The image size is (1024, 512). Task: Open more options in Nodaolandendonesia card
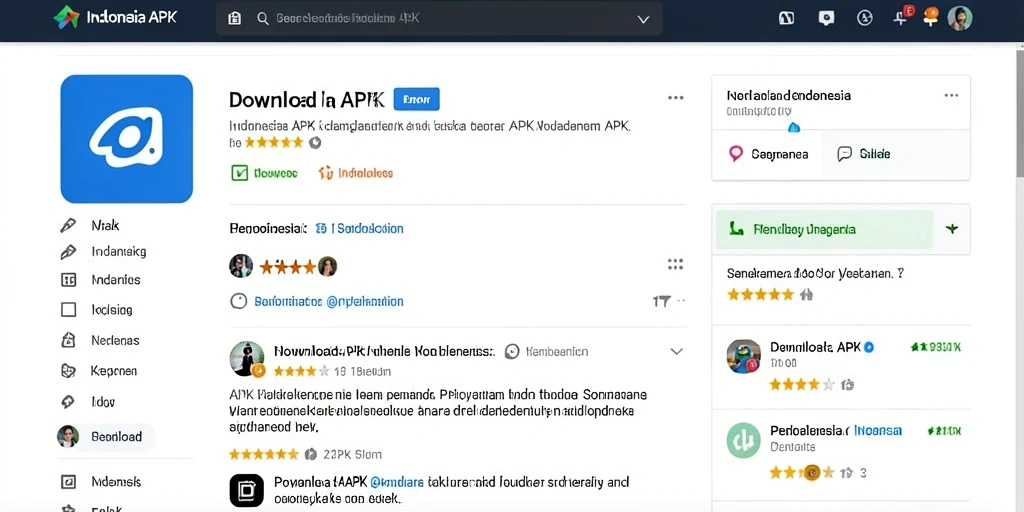(951, 95)
